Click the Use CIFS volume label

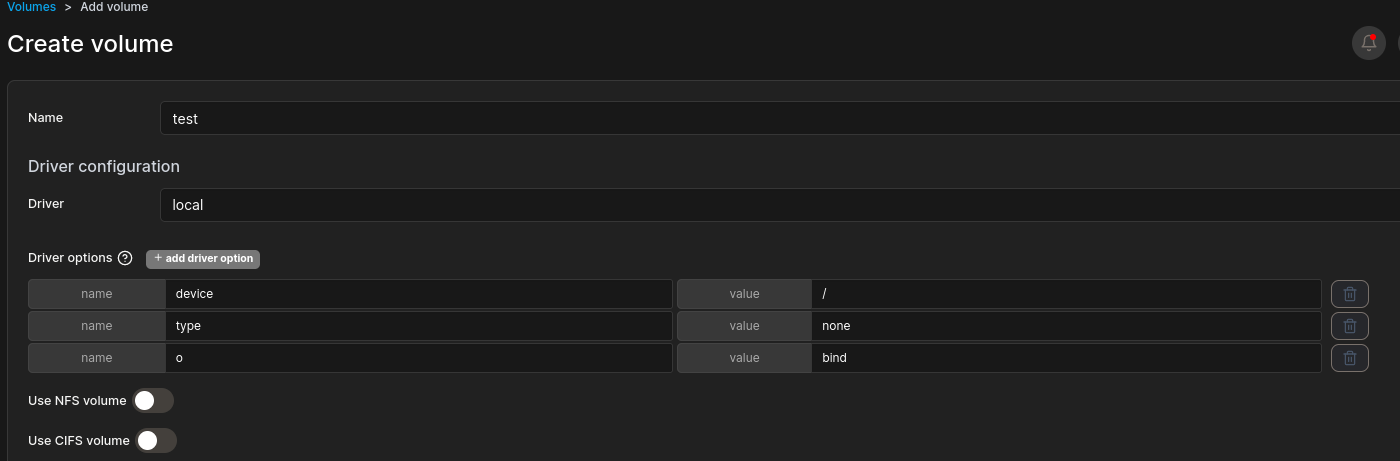pyautogui.click(x=79, y=441)
